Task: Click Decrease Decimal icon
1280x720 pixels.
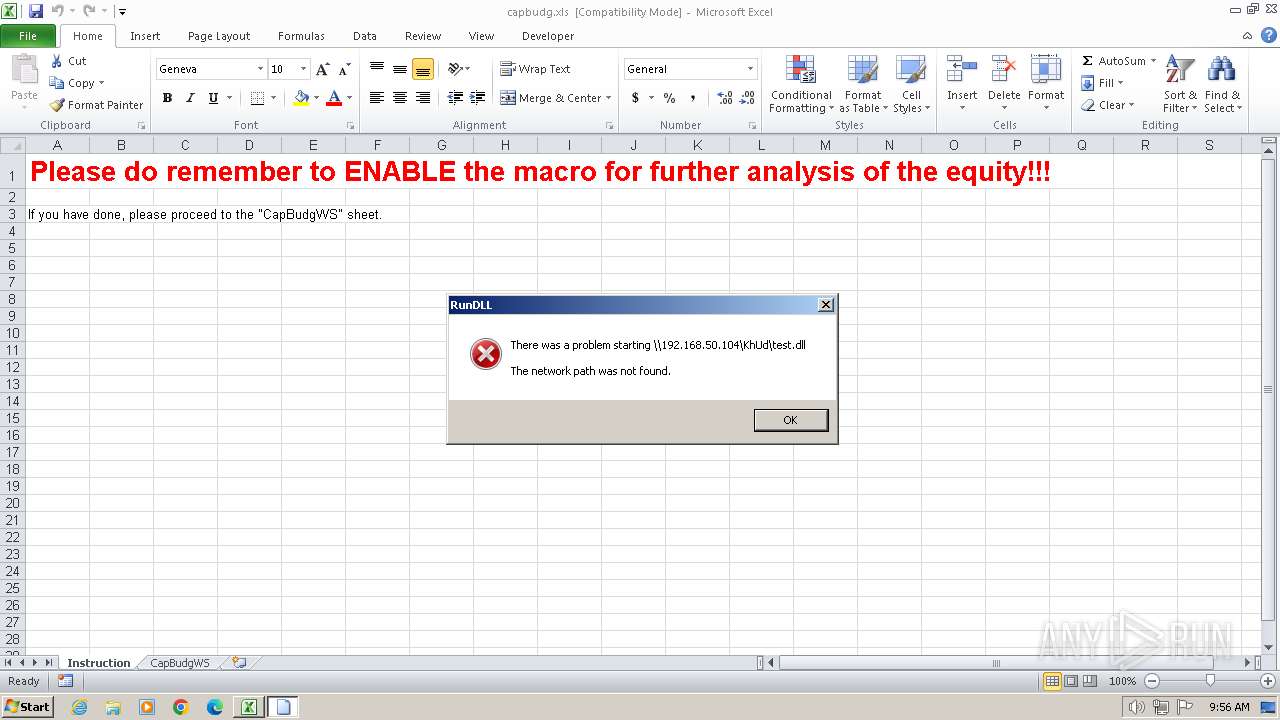Action: coord(748,98)
